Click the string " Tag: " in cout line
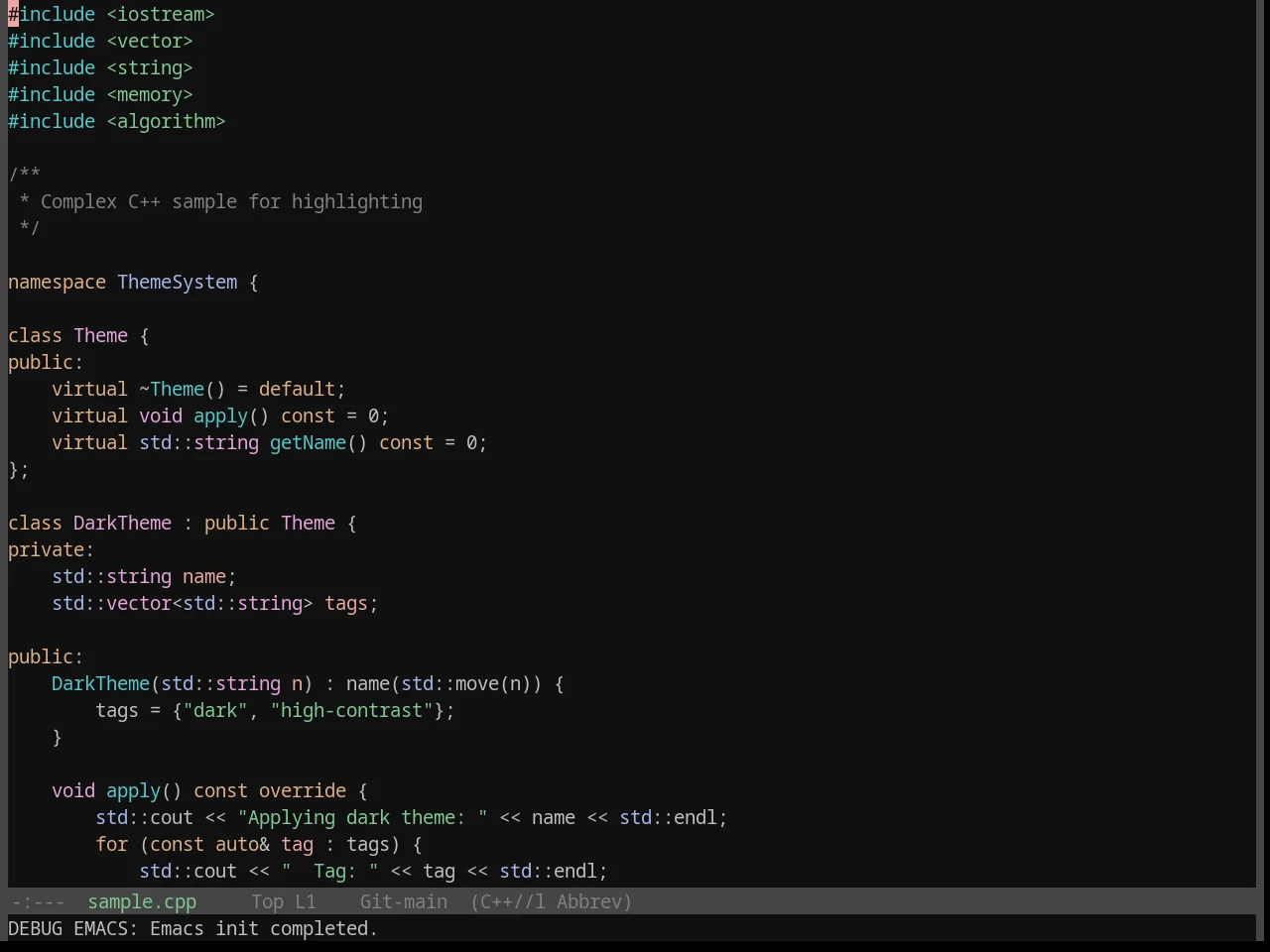Image resolution: width=1270 pixels, height=952 pixels. pos(329,871)
